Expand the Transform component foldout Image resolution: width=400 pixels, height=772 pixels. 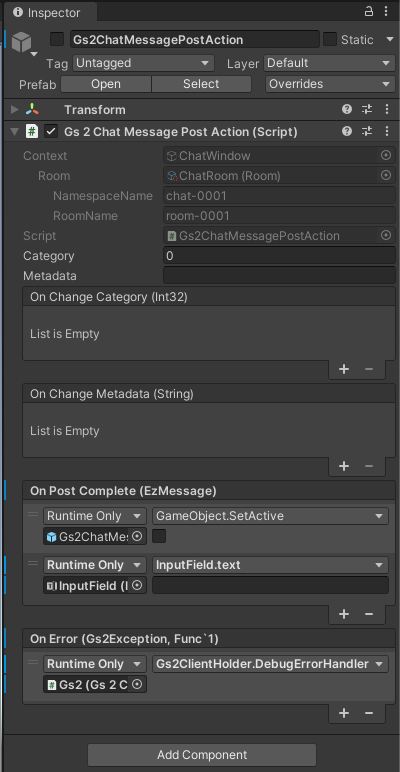click(x=15, y=109)
